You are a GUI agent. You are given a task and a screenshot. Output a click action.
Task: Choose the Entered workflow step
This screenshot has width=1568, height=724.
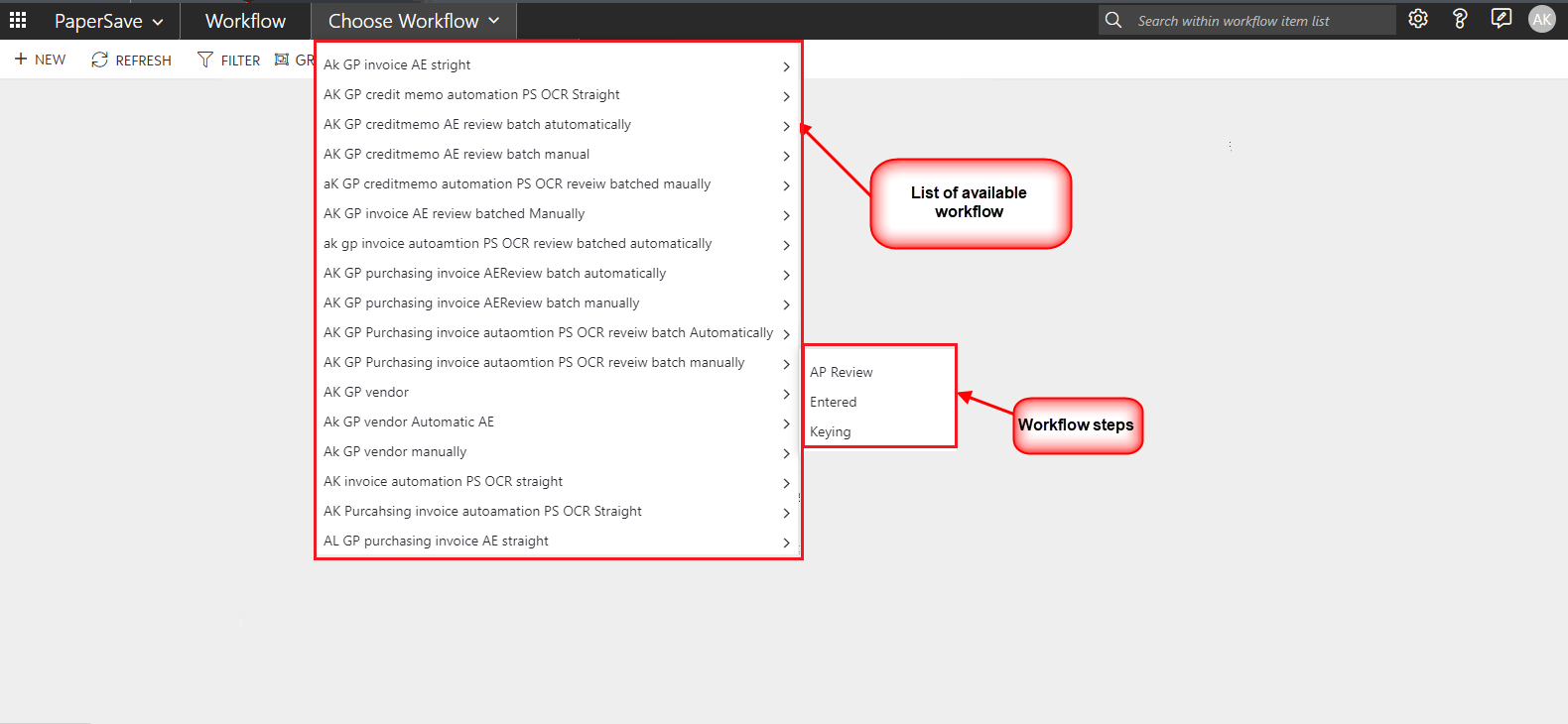834,402
